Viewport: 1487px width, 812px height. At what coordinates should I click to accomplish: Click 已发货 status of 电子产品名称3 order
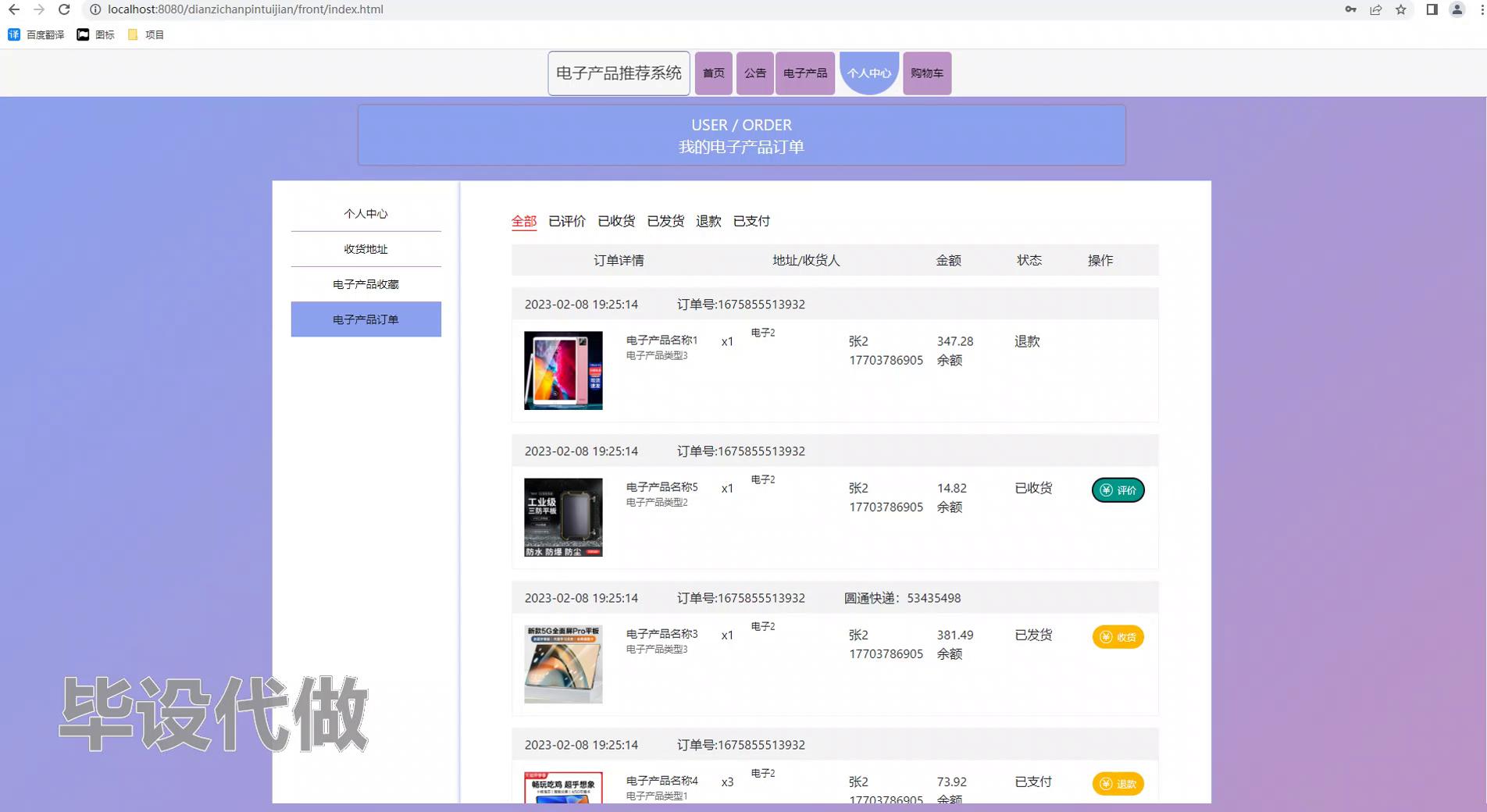(1033, 635)
